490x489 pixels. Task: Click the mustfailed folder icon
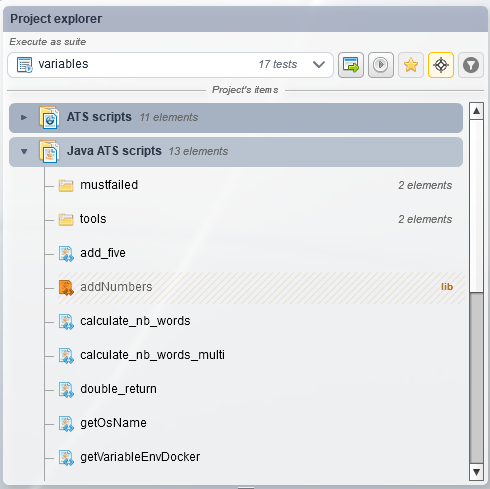pyautogui.click(x=66, y=185)
